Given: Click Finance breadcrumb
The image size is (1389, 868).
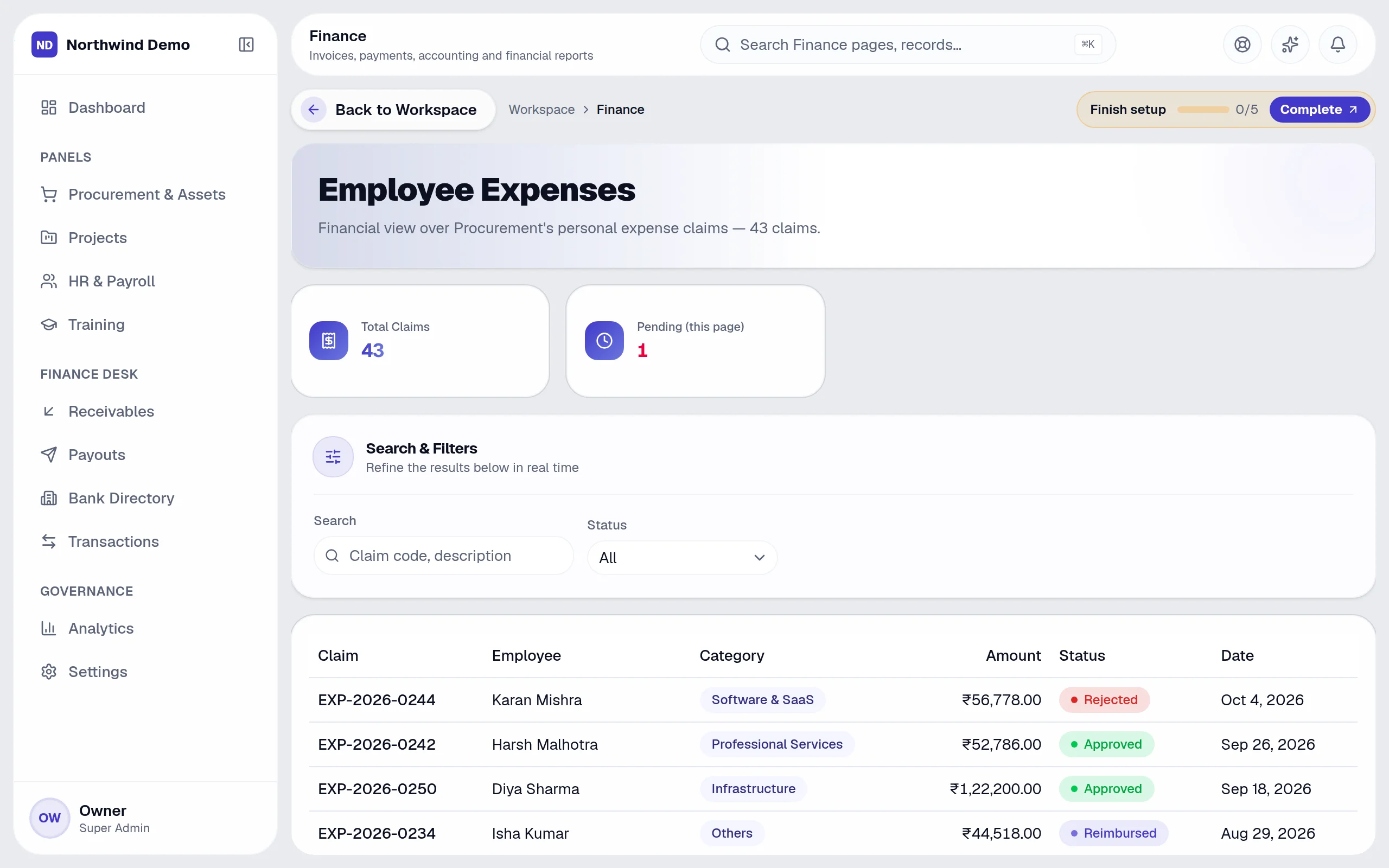Looking at the screenshot, I should [x=620, y=110].
